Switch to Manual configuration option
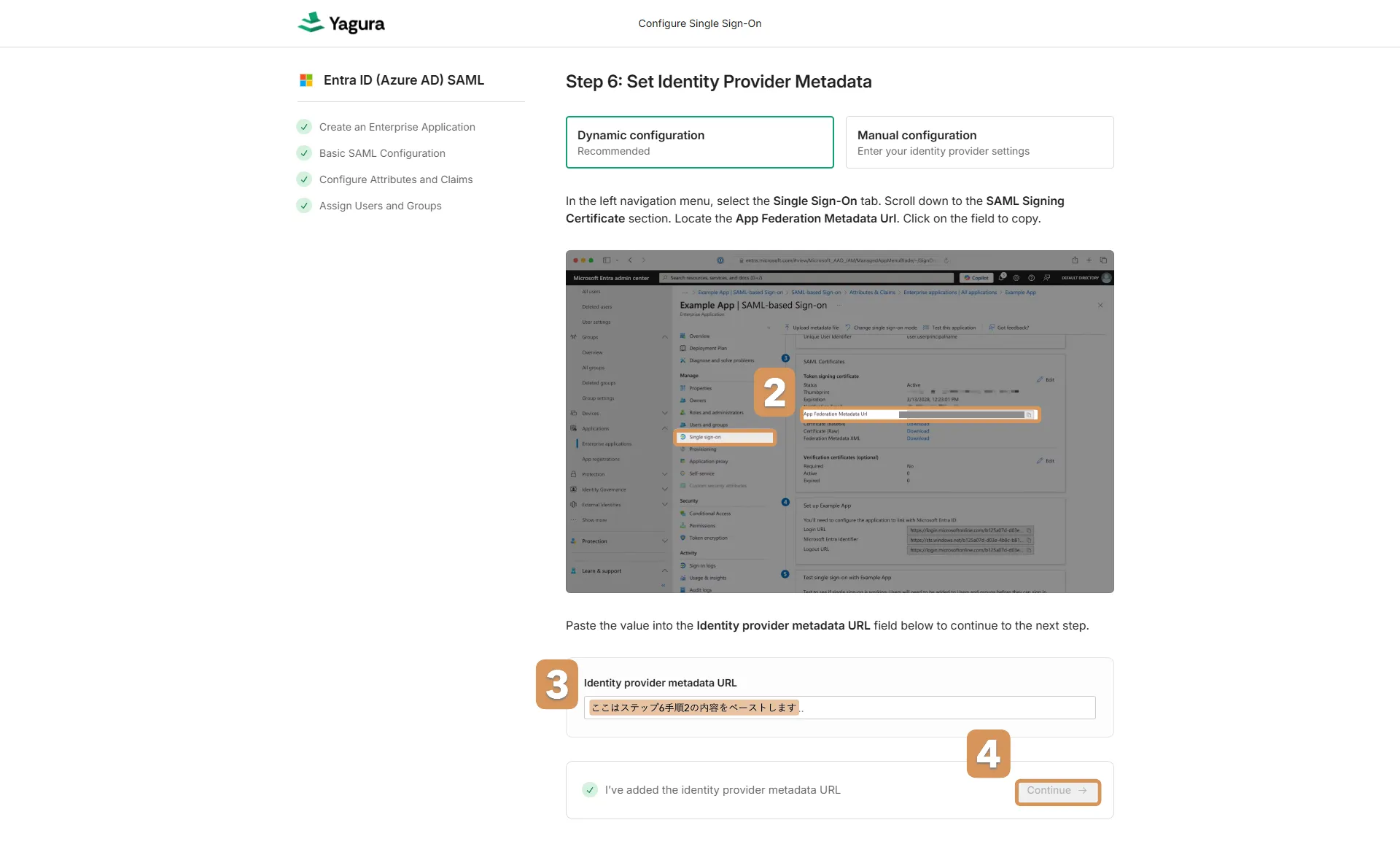Viewport: 1400px width, 863px height. click(x=979, y=142)
